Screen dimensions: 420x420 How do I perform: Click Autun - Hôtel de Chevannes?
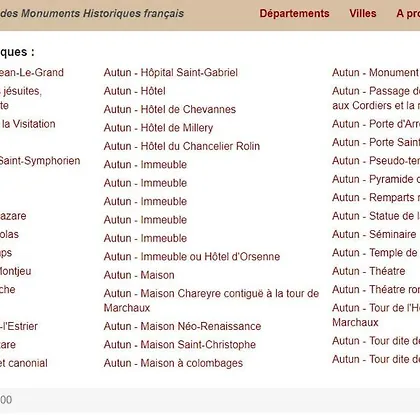click(x=170, y=109)
